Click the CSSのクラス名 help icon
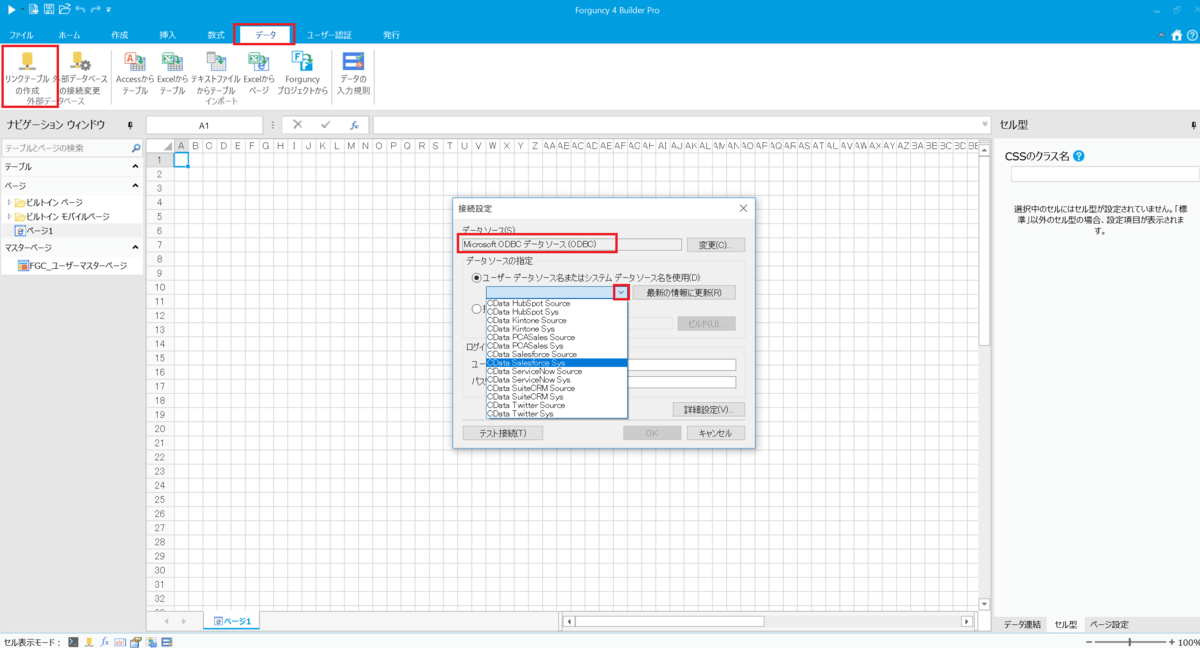1200x648 pixels. coord(1079,156)
